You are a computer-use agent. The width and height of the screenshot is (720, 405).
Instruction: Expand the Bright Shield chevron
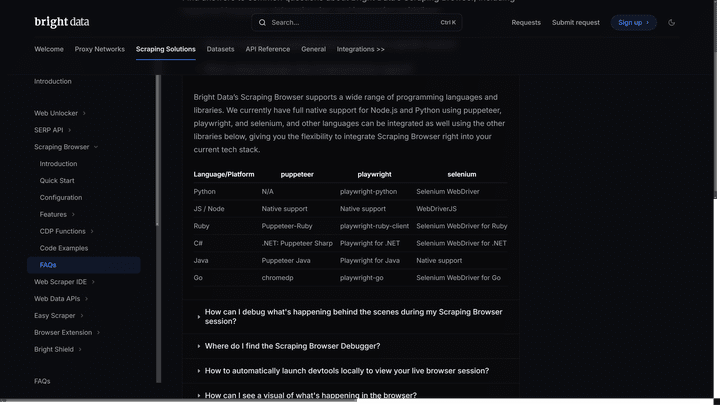(80, 349)
